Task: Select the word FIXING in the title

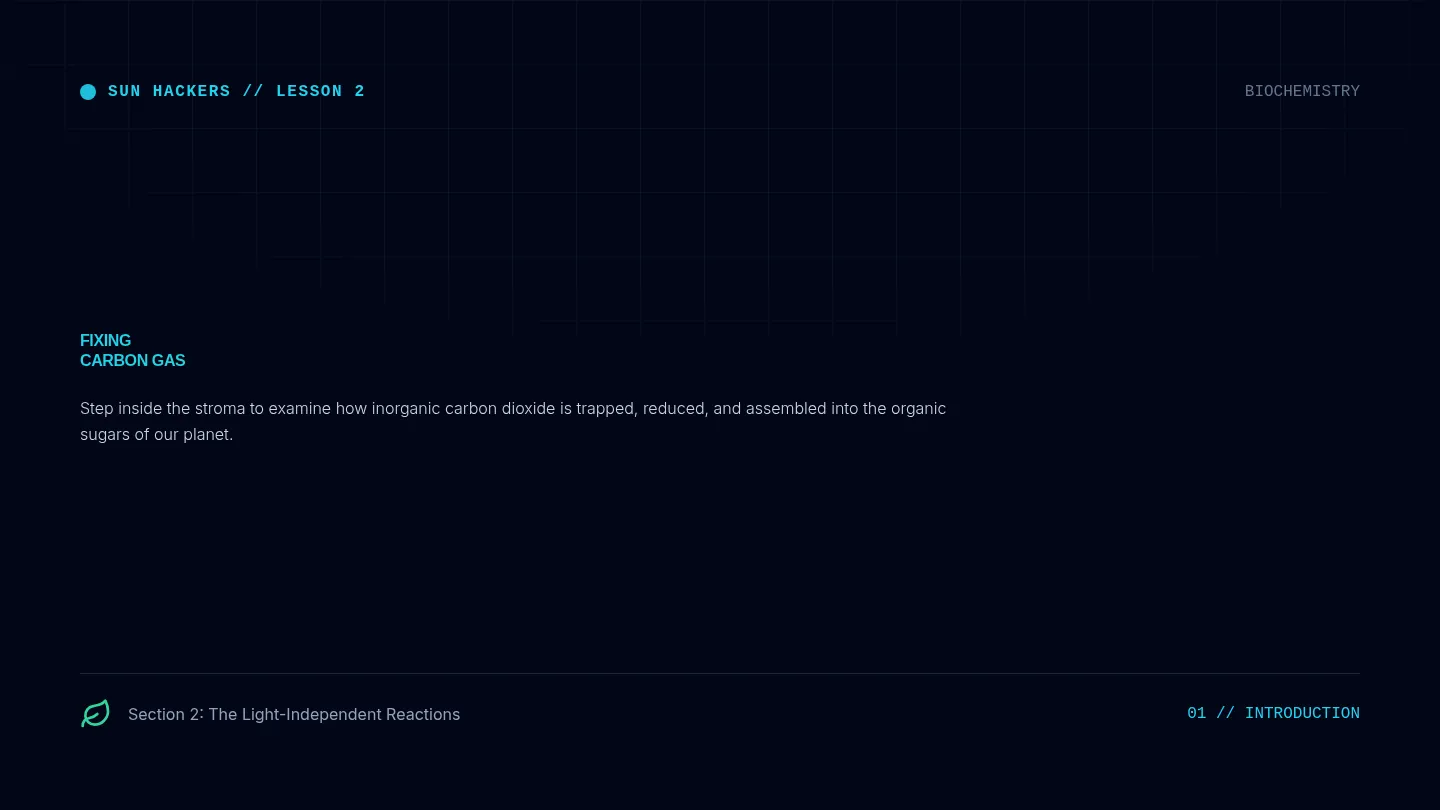Action: point(105,340)
